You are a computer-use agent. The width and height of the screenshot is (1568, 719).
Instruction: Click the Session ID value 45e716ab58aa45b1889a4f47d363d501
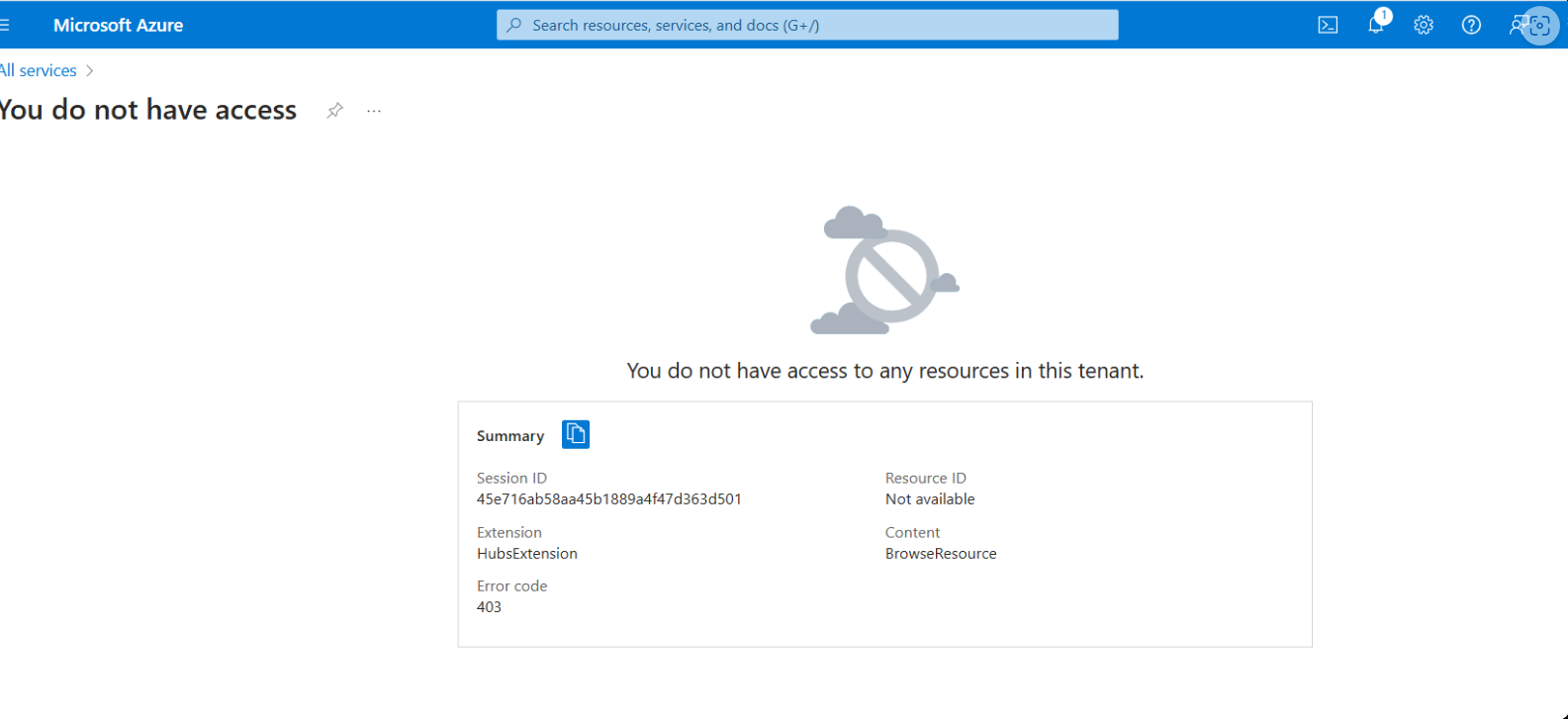609,499
